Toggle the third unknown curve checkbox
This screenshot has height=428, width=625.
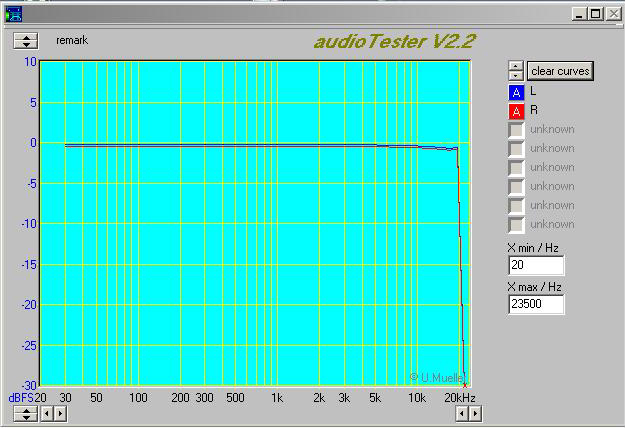coord(516,167)
